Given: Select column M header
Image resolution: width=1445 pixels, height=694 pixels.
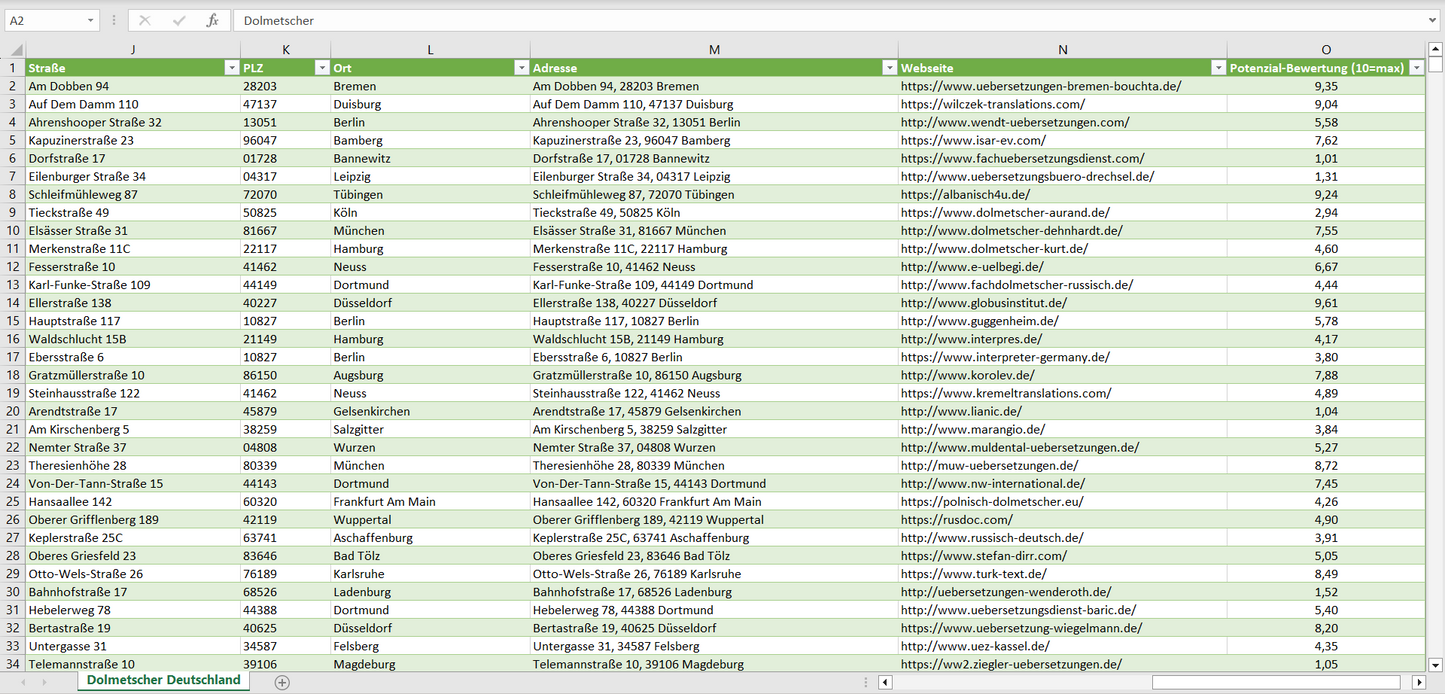Looking at the screenshot, I should [714, 50].
